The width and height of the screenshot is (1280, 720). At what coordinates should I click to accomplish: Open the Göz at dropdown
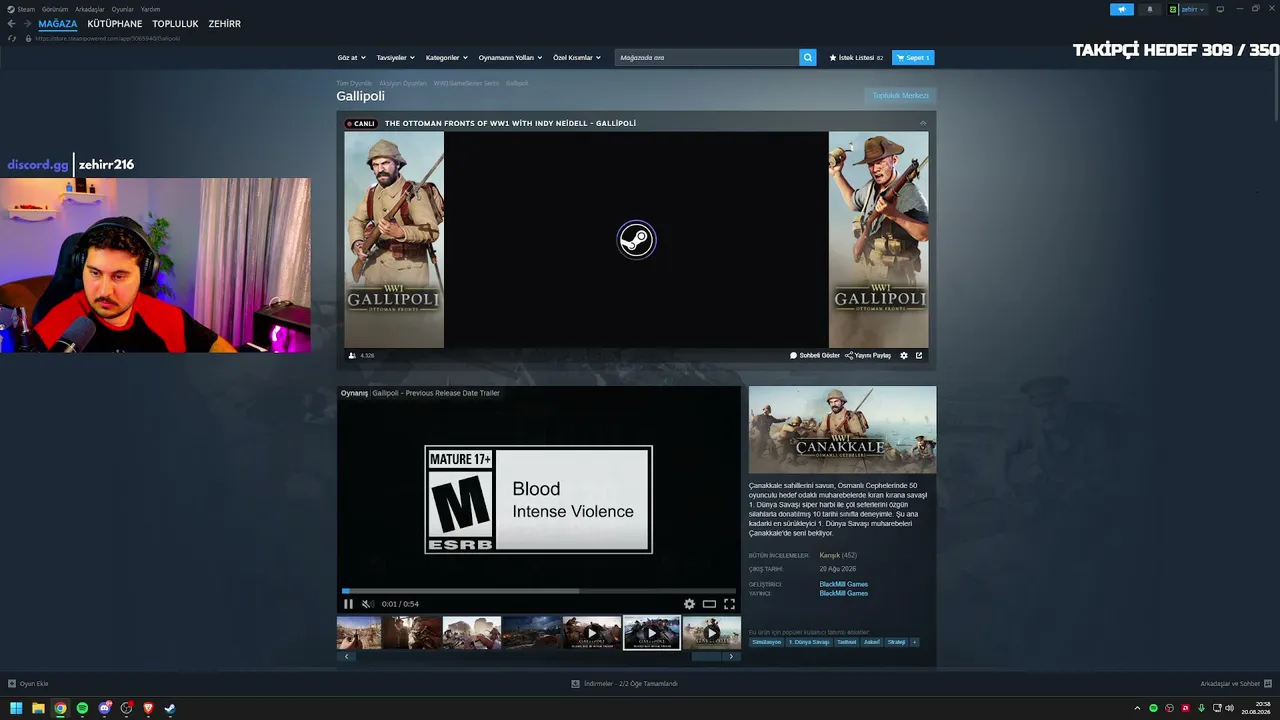(351, 58)
